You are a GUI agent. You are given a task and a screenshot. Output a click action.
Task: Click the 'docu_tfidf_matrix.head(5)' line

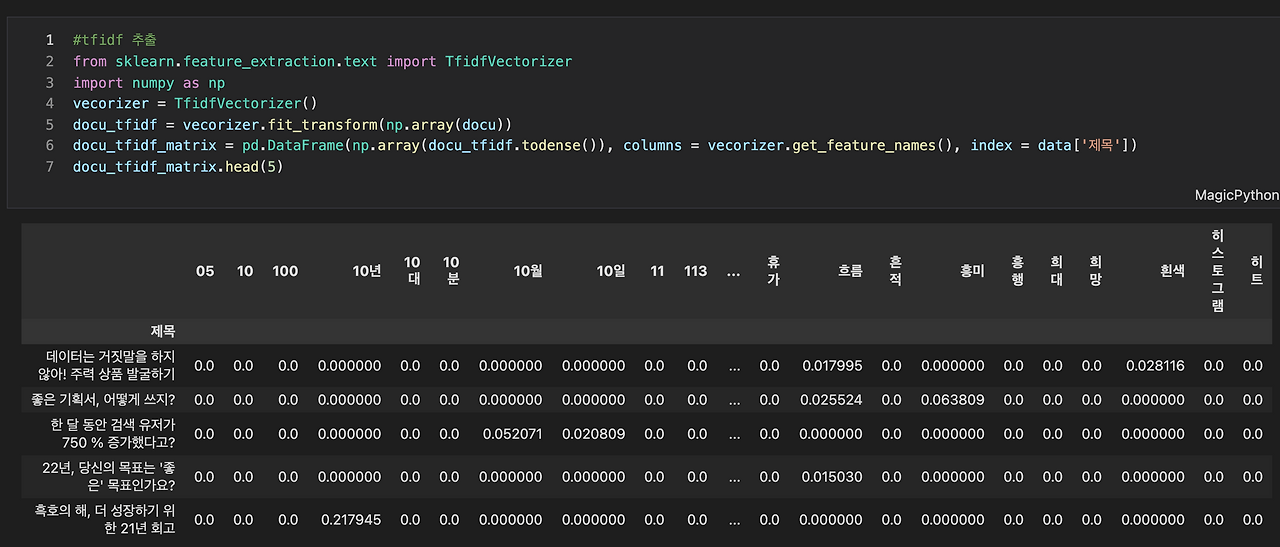coord(178,166)
